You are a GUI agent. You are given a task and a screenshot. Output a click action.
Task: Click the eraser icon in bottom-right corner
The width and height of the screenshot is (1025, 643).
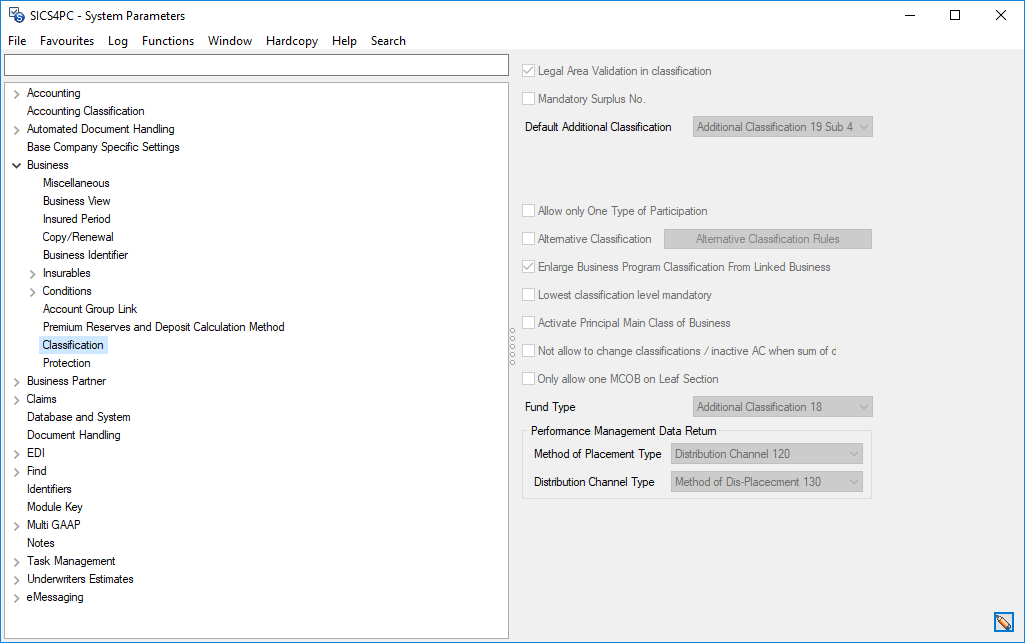coord(1004,622)
